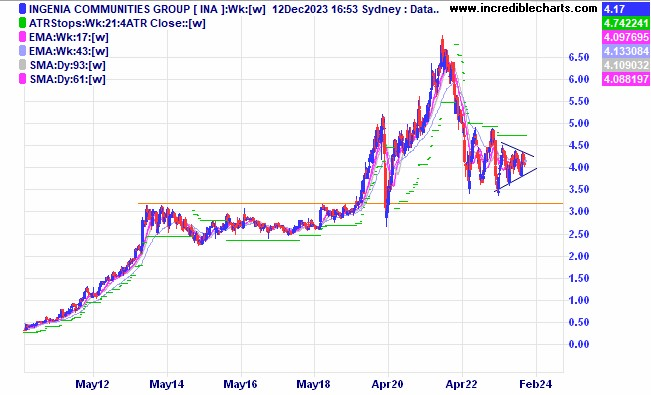Click the 5.50 price axis label

[x=579, y=101]
